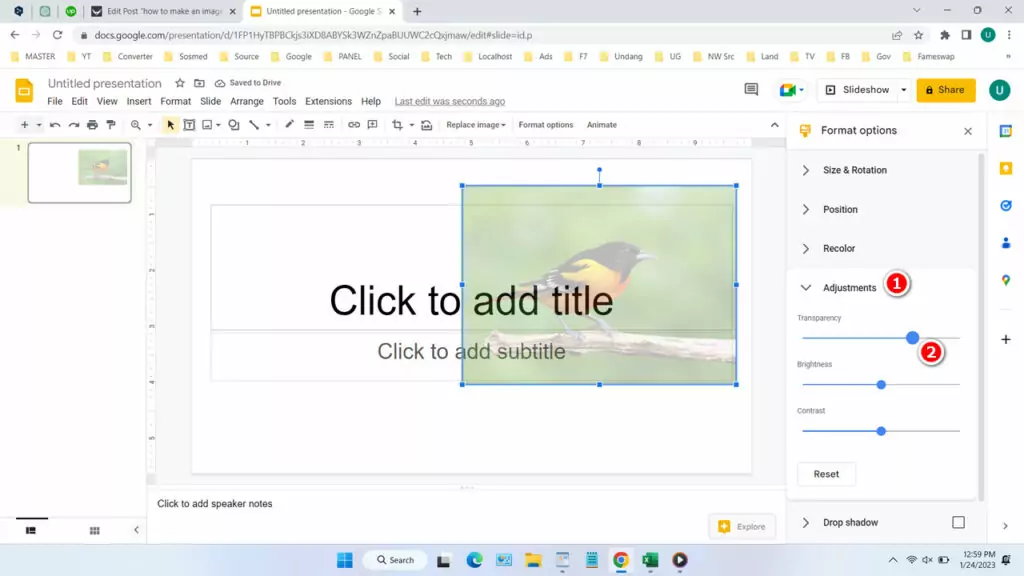Collapse the filmstrip panel

(x=136, y=530)
